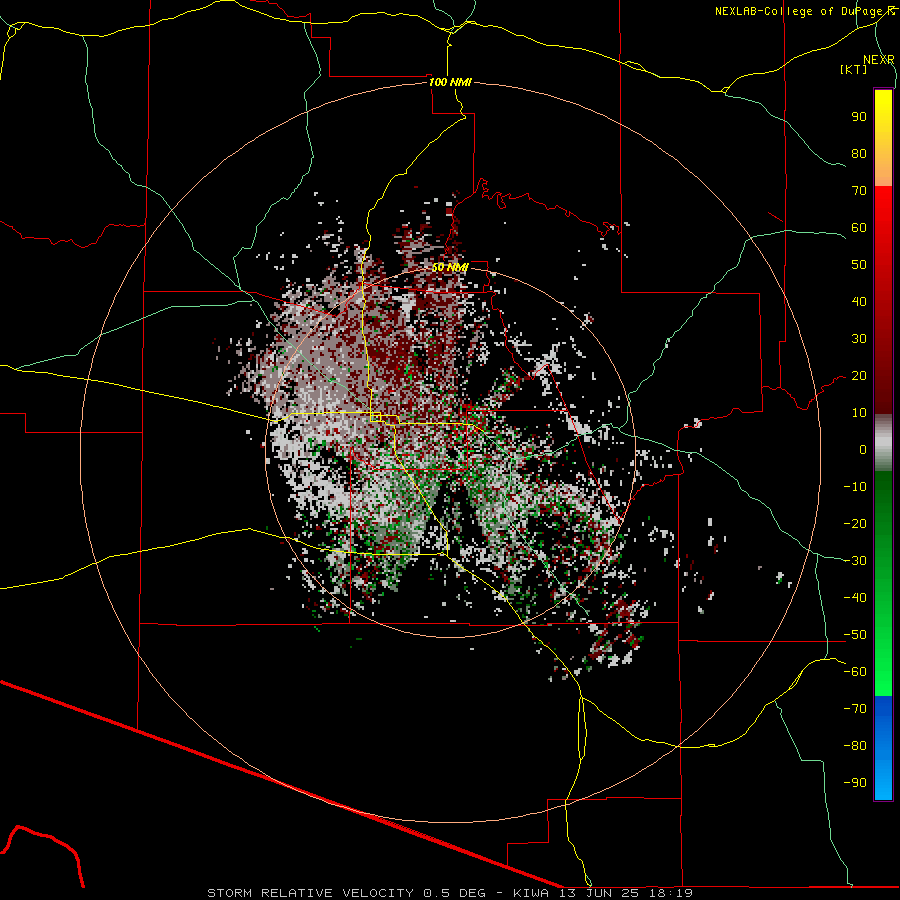
Task: Select the positive 90 value on velocity scale
Action: [859, 117]
